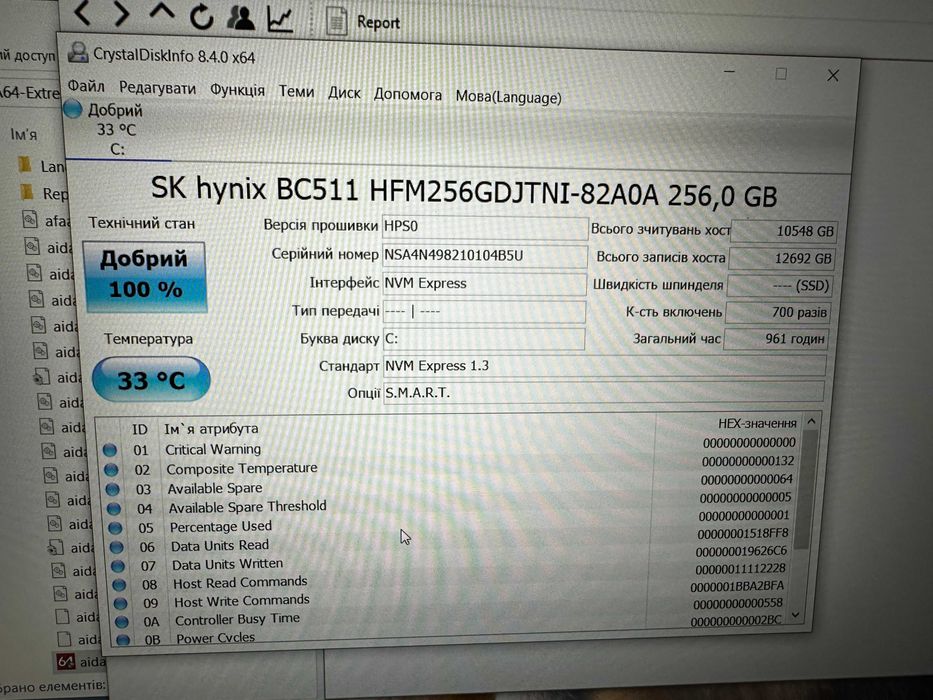Image resolution: width=933 pixels, height=700 pixels.
Task: Select the Lan folder in background file list
Action: coord(42,165)
